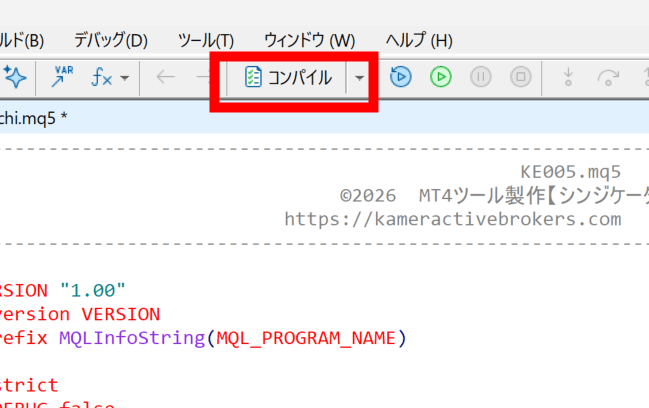This screenshot has width=649, height=408.
Task: Click the step into arrow icon
Action: [x=568, y=77]
